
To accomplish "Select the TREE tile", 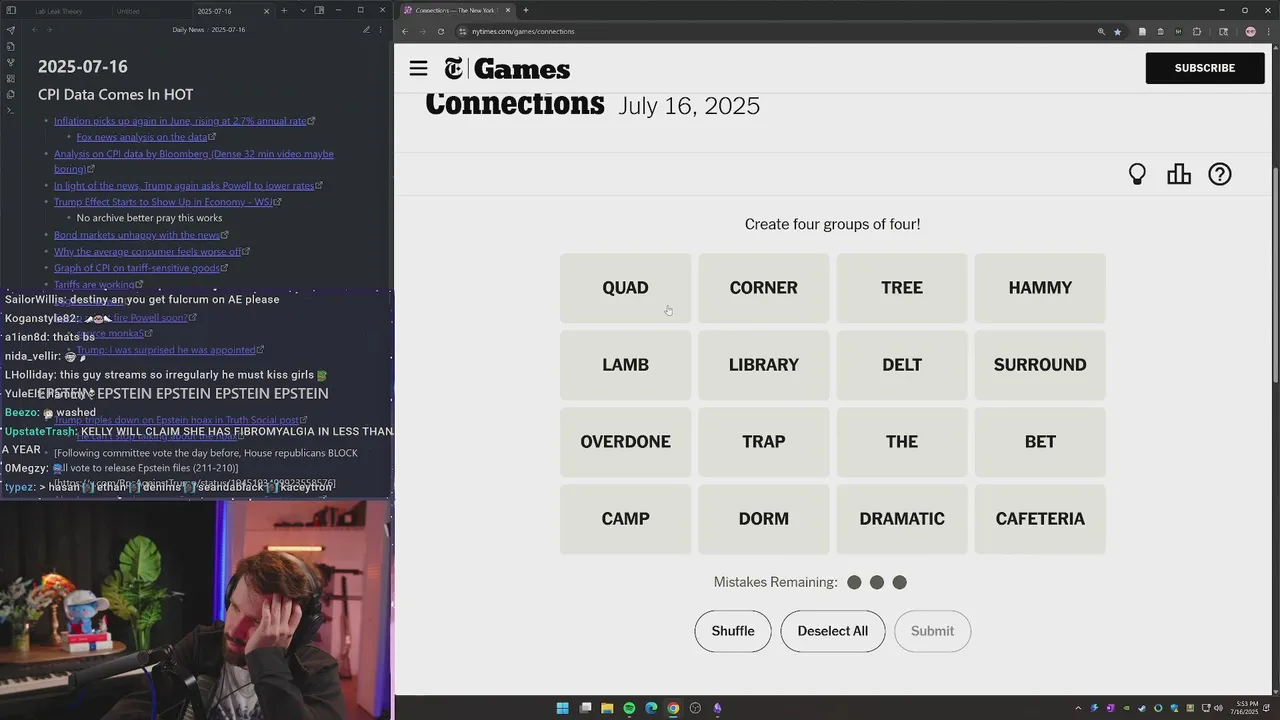I will 902,288.
